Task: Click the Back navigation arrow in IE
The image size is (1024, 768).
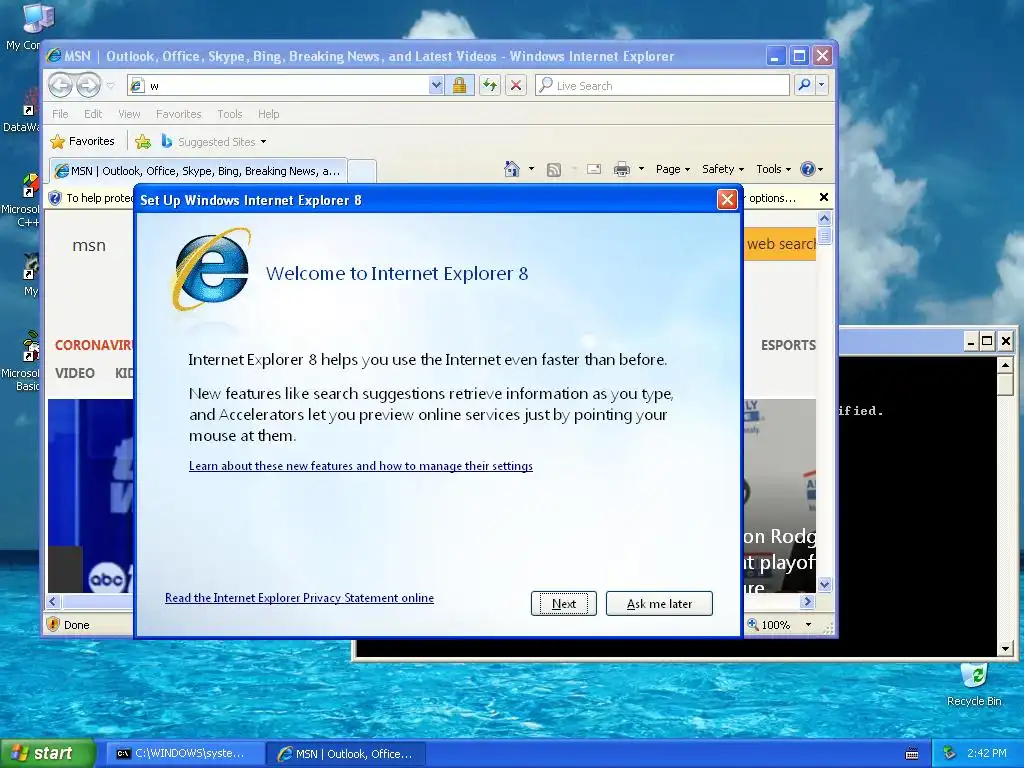Action: [x=60, y=85]
